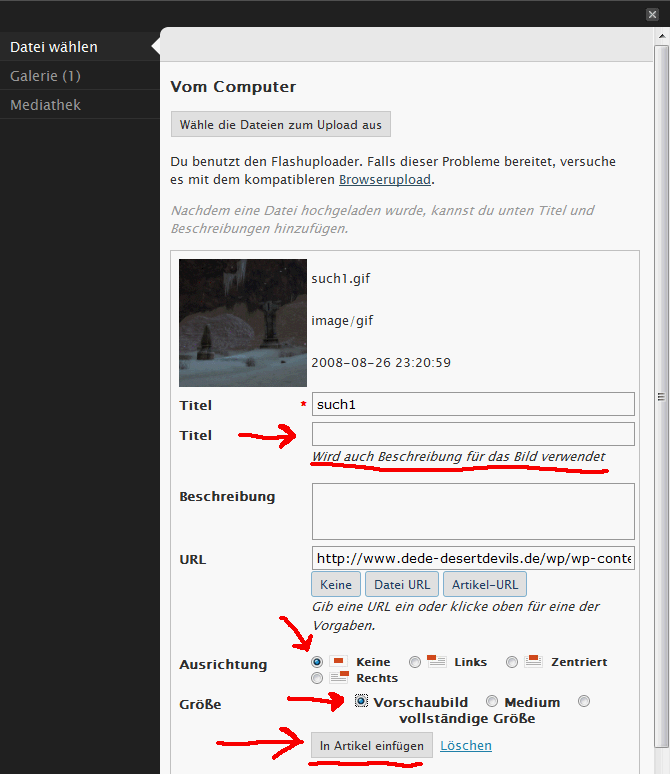Screen dimensions: 670x774
Task: Click the Zentriert alignment icon
Action: [533, 662]
